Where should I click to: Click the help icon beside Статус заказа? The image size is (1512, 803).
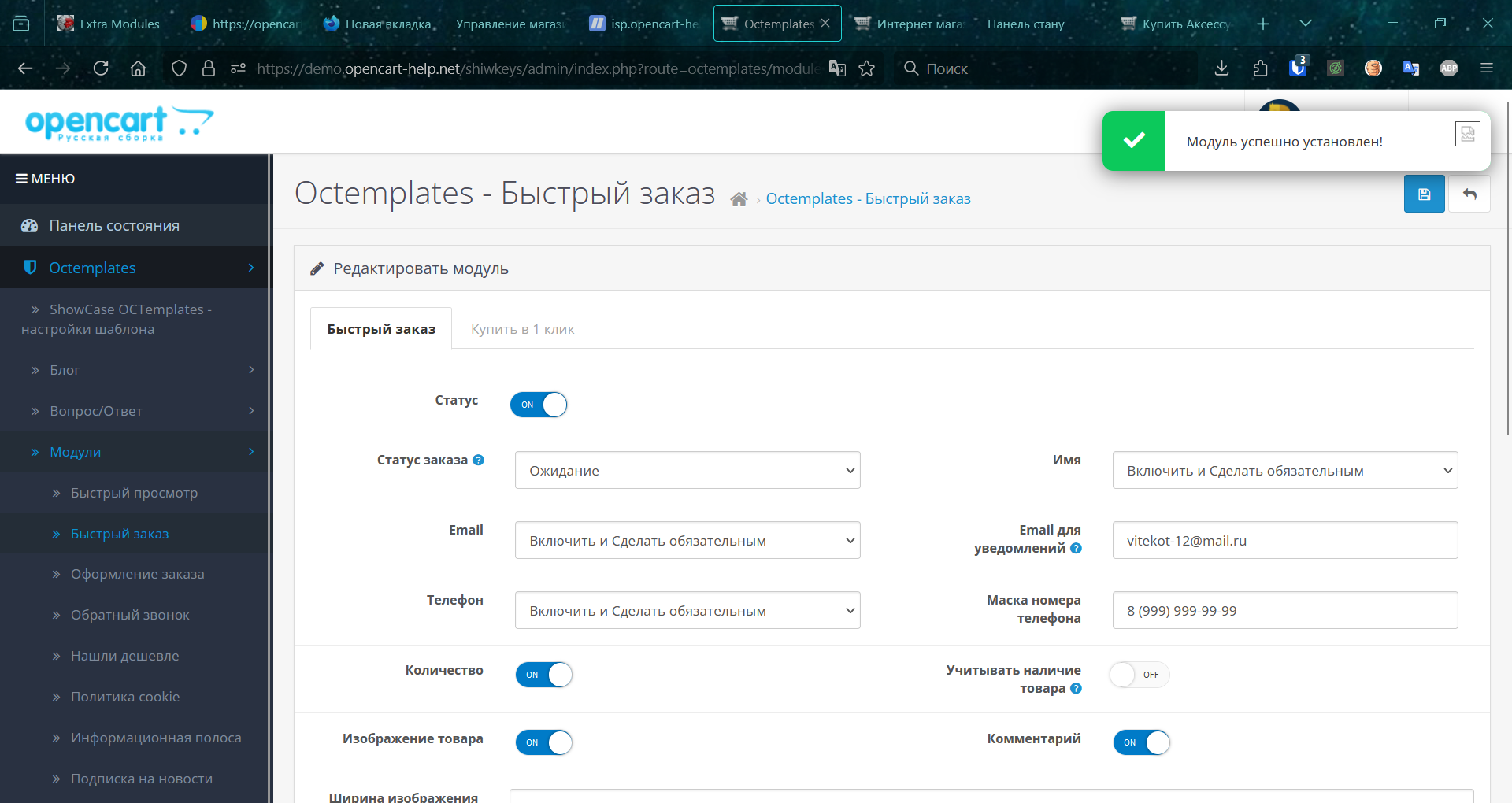tap(478, 460)
